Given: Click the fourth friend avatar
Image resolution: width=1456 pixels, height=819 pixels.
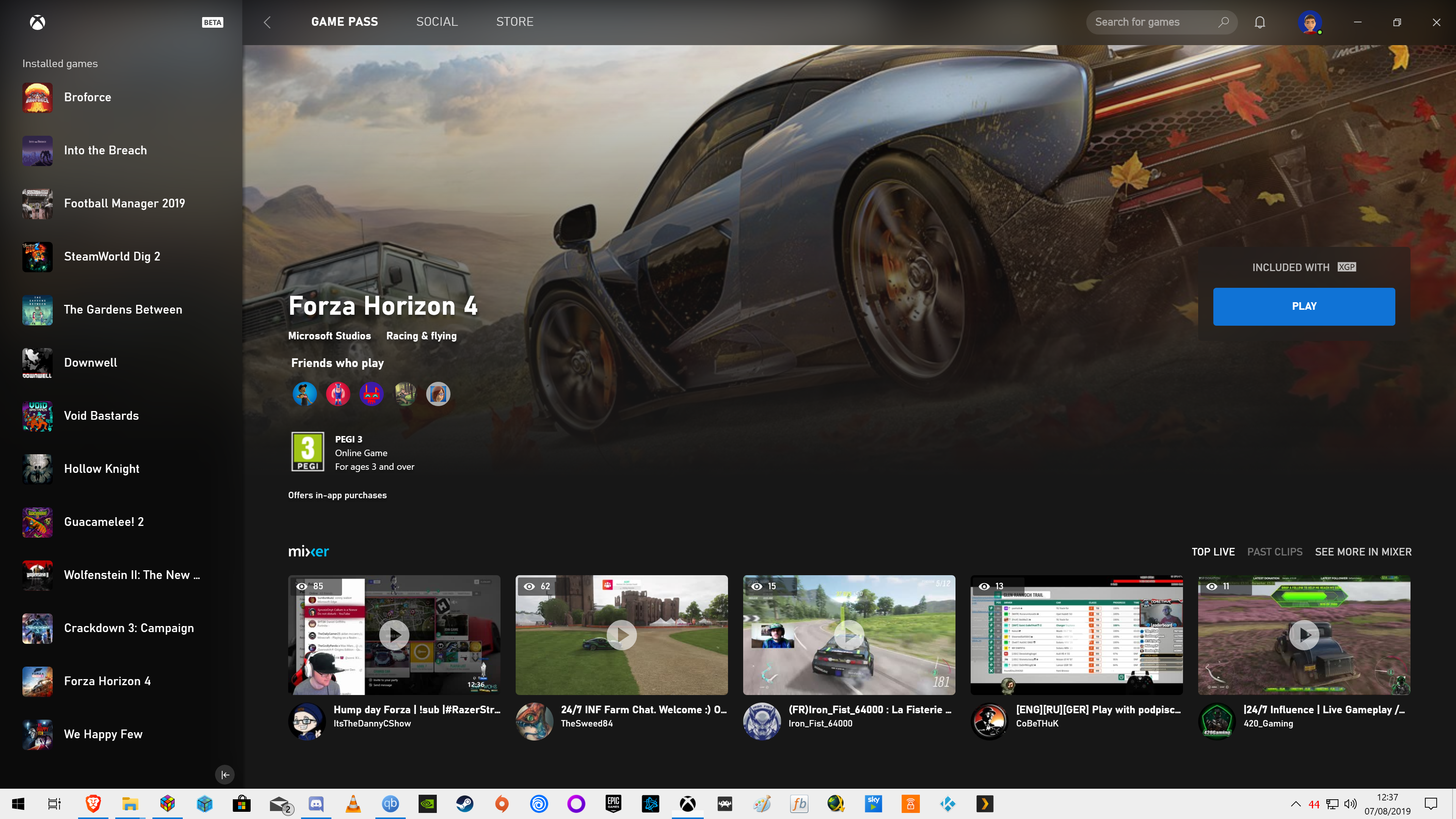Looking at the screenshot, I should tap(405, 394).
